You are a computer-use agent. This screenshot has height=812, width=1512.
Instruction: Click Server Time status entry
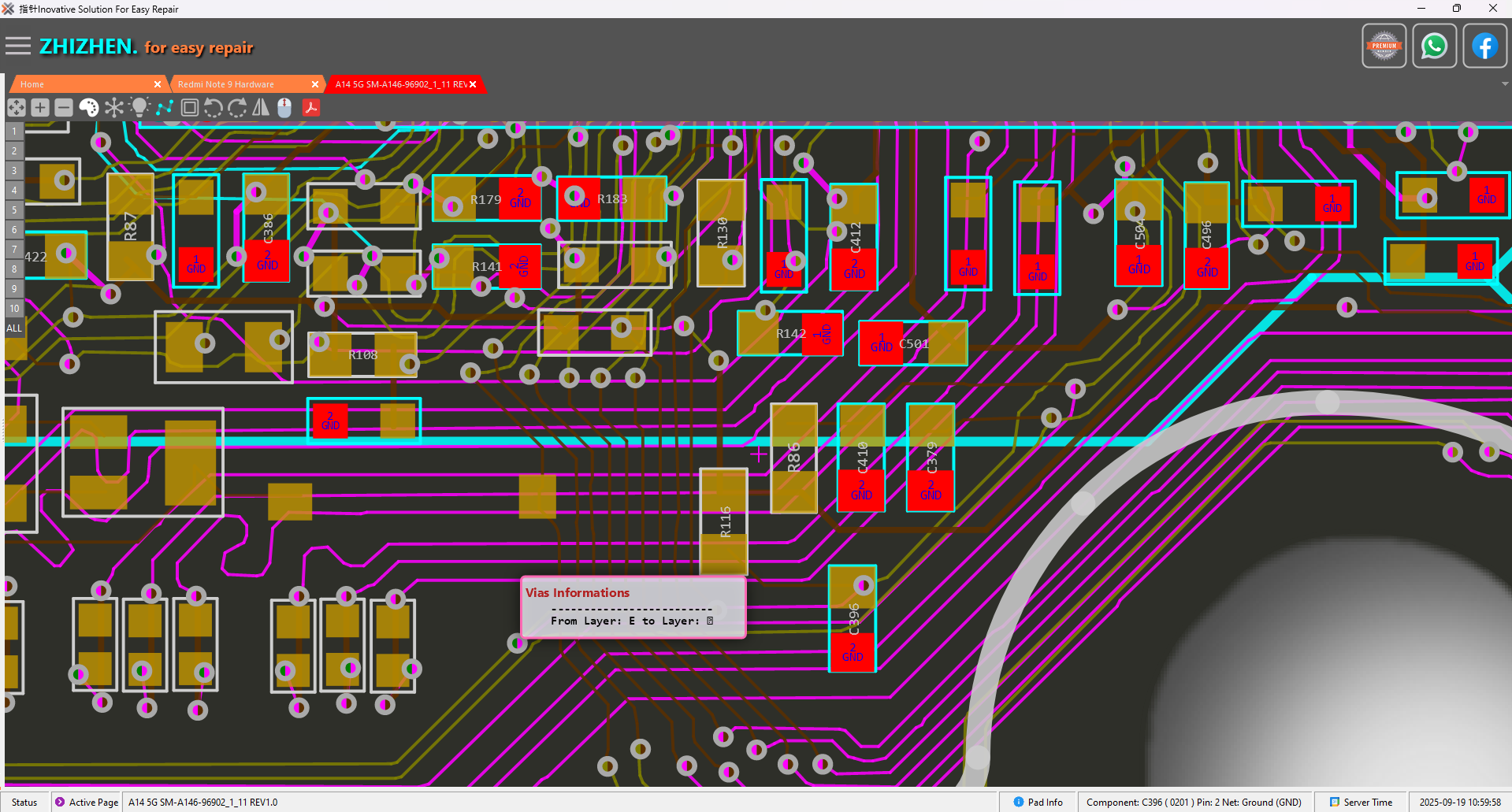coord(1361,802)
